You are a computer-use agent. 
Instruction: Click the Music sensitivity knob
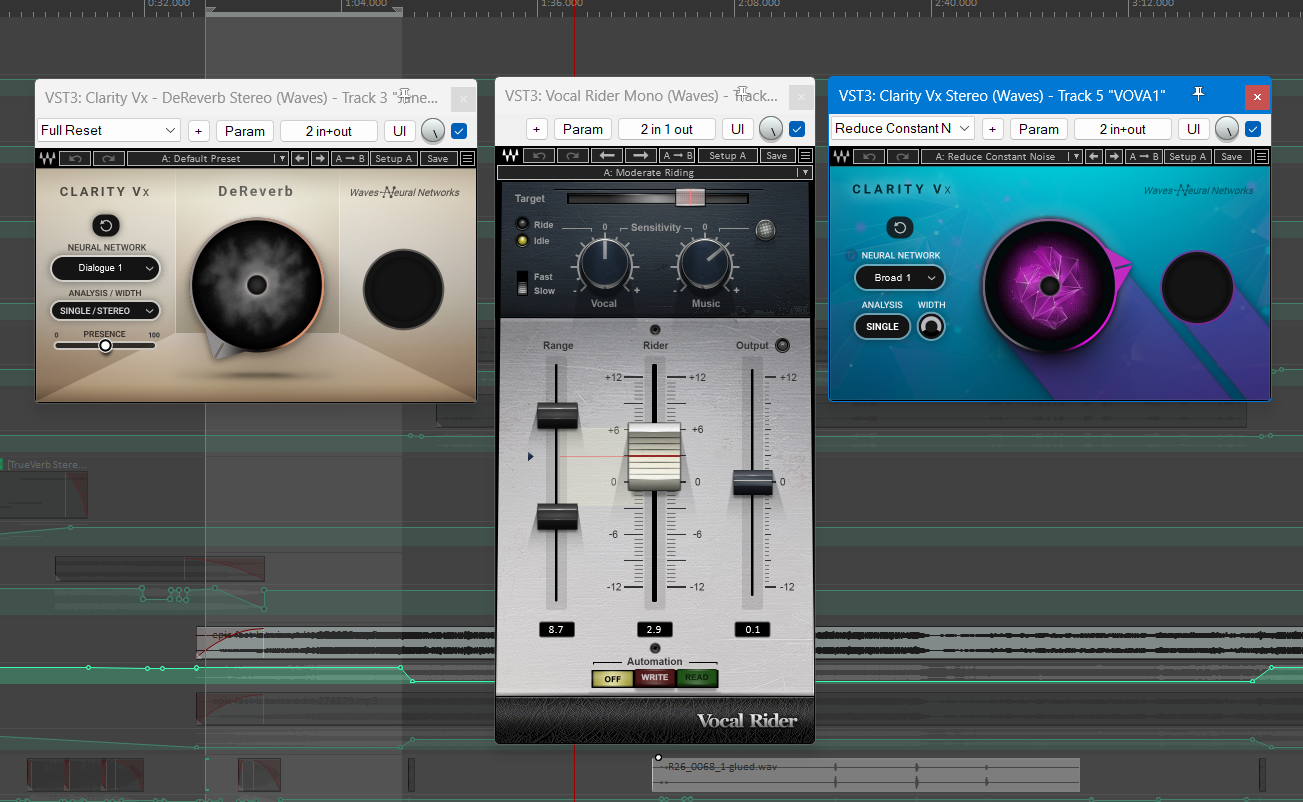click(x=706, y=264)
